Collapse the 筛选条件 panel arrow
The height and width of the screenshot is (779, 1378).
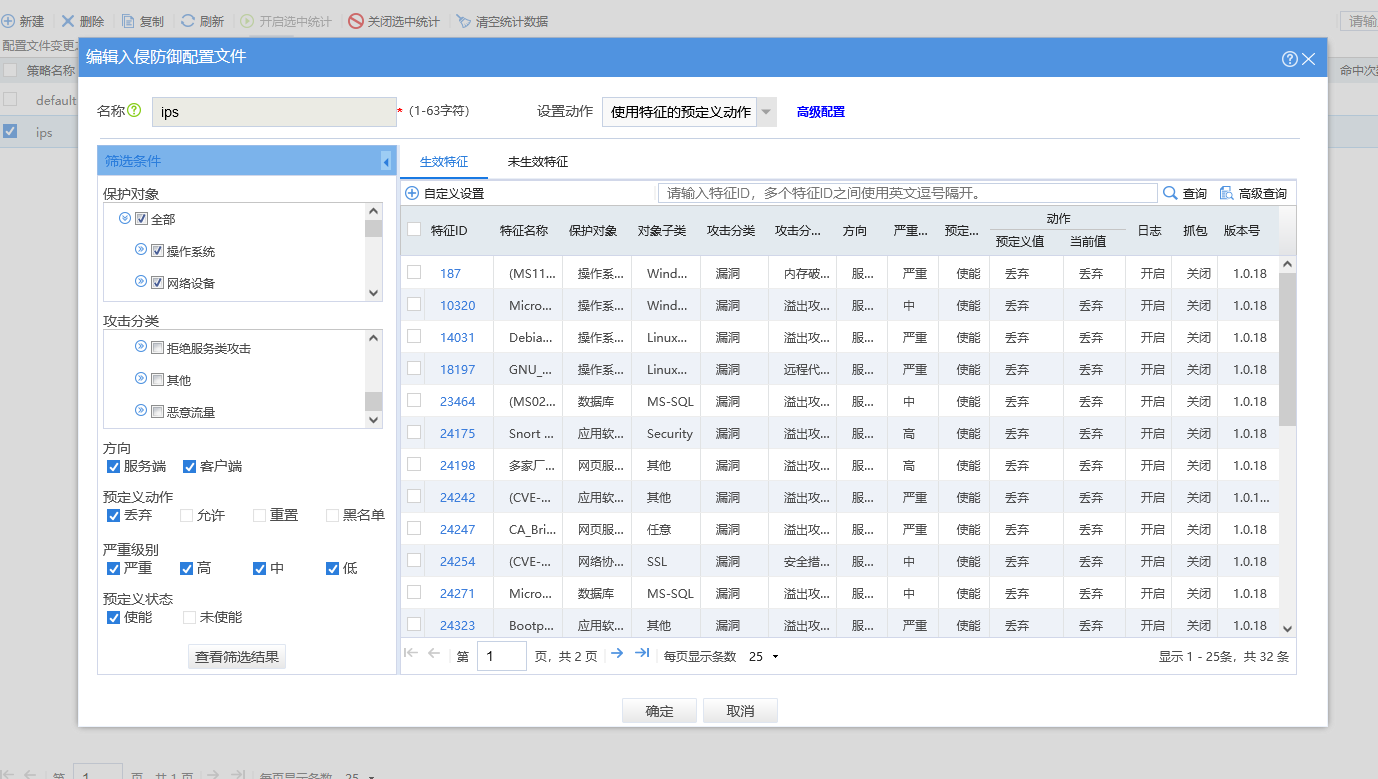[x=386, y=162]
